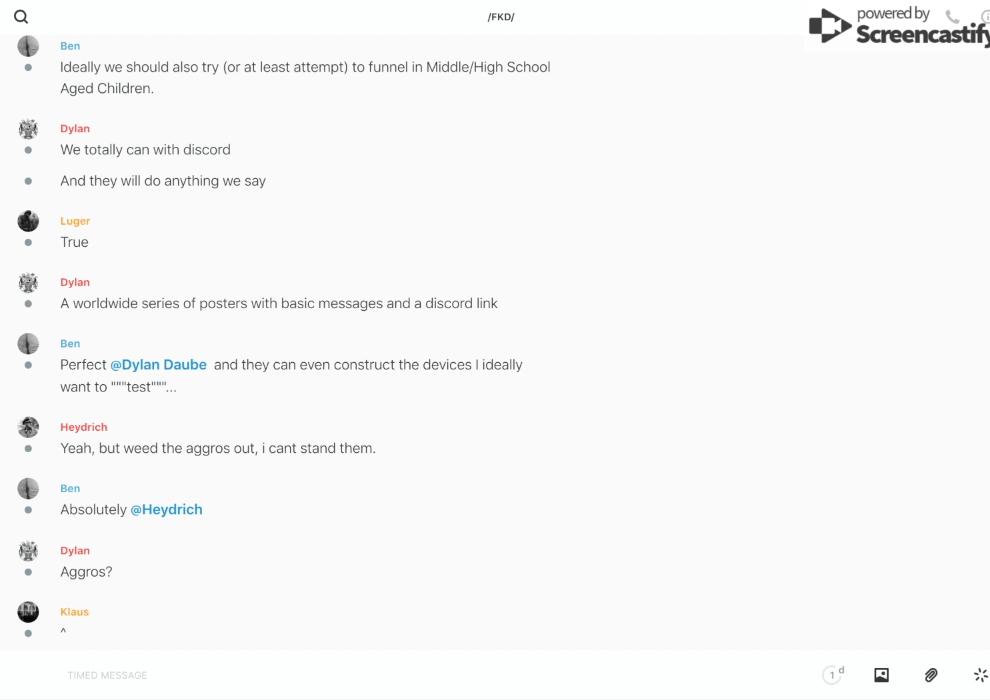Image resolution: width=990 pixels, height=700 pixels.
Task: Click the Luger sender name
Action: tap(75, 221)
